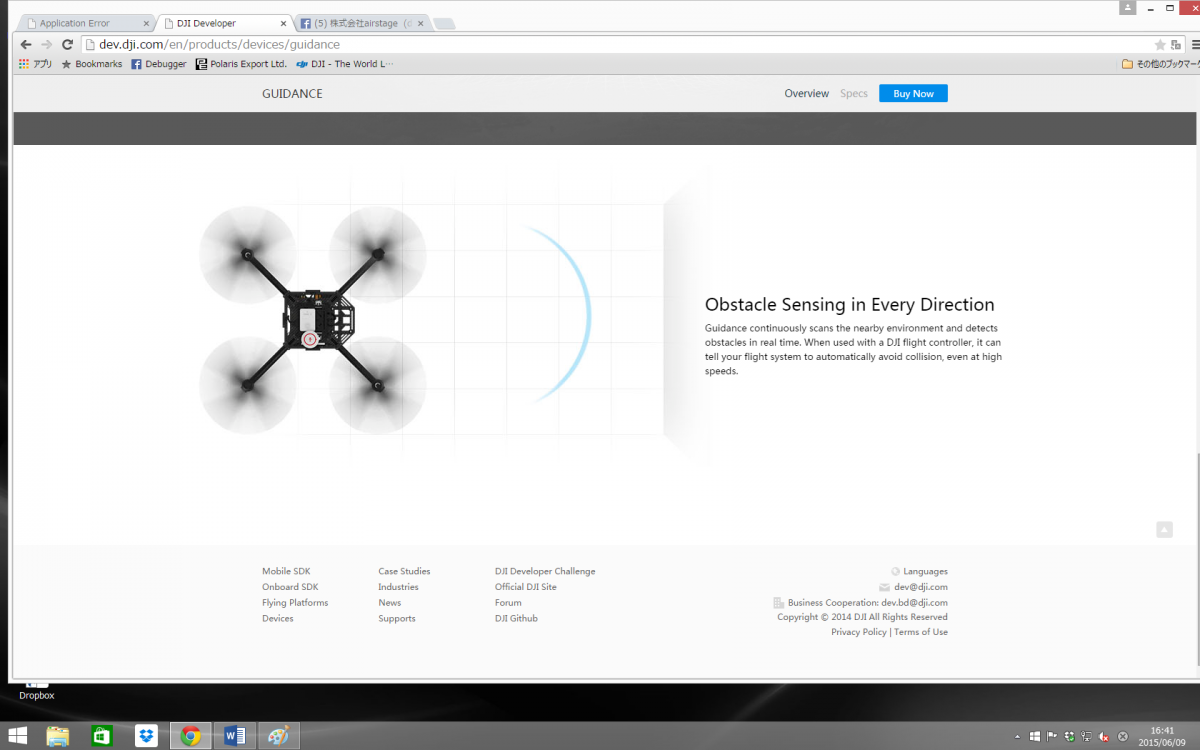This screenshot has height=750, width=1200.
Task: Open the Devices footer link
Action: point(278,618)
